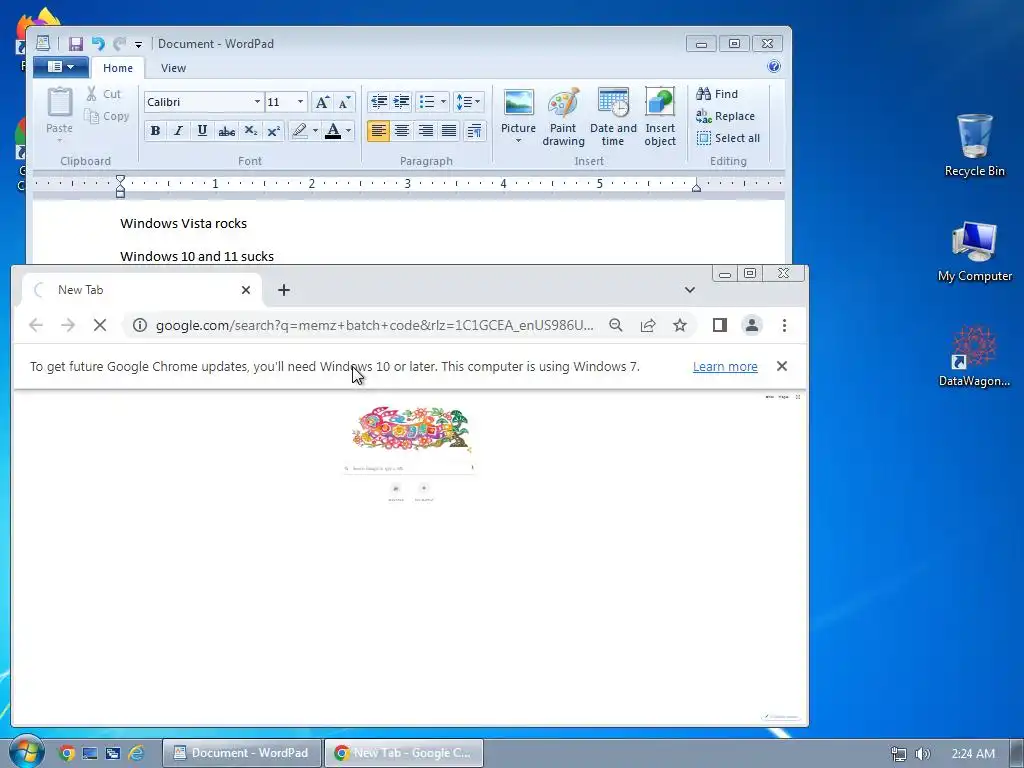1024x768 pixels.
Task: Open the line spacing dropdown
Action: [x=468, y=102]
